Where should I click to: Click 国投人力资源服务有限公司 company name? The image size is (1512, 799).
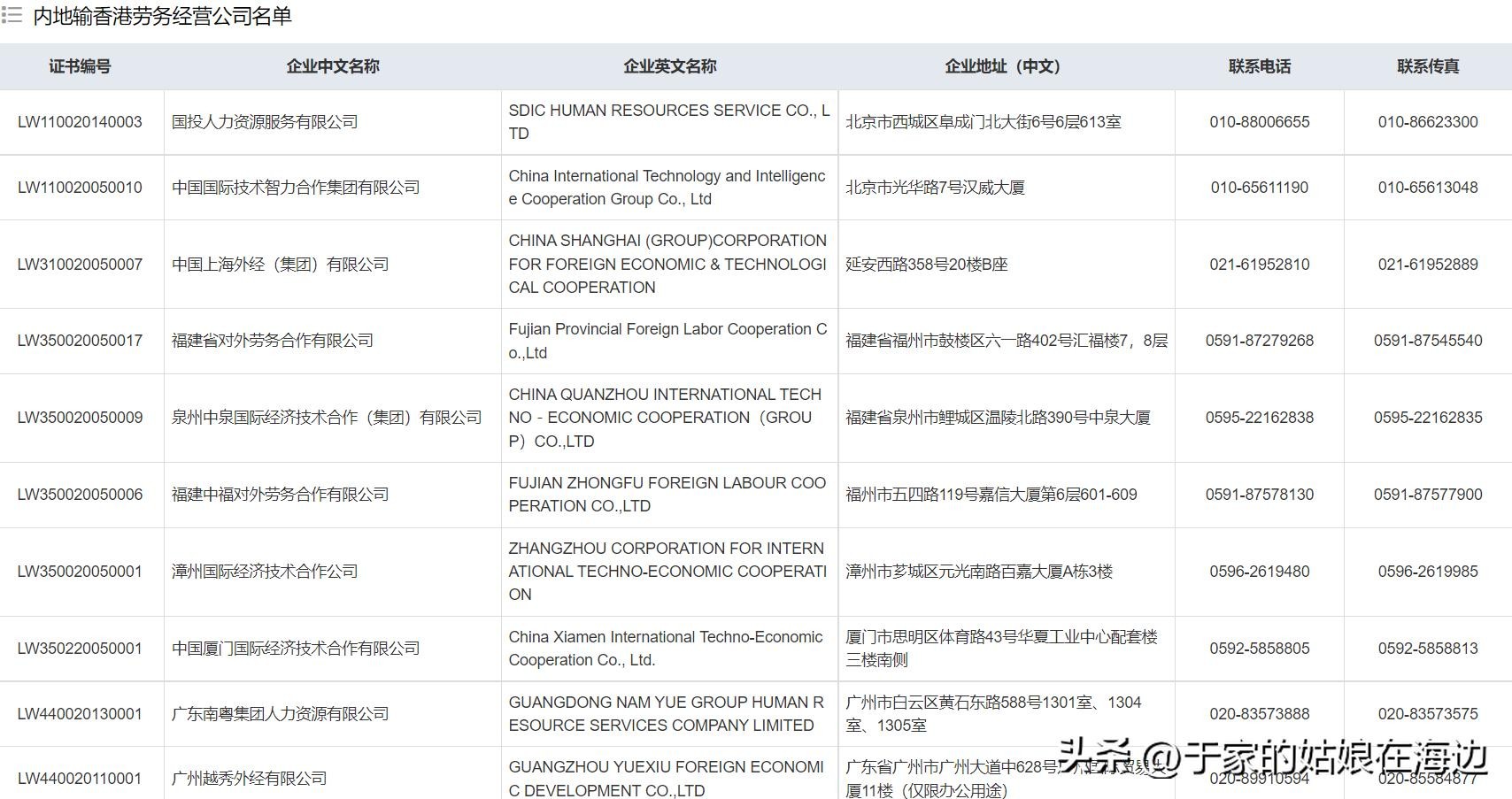tap(265, 122)
